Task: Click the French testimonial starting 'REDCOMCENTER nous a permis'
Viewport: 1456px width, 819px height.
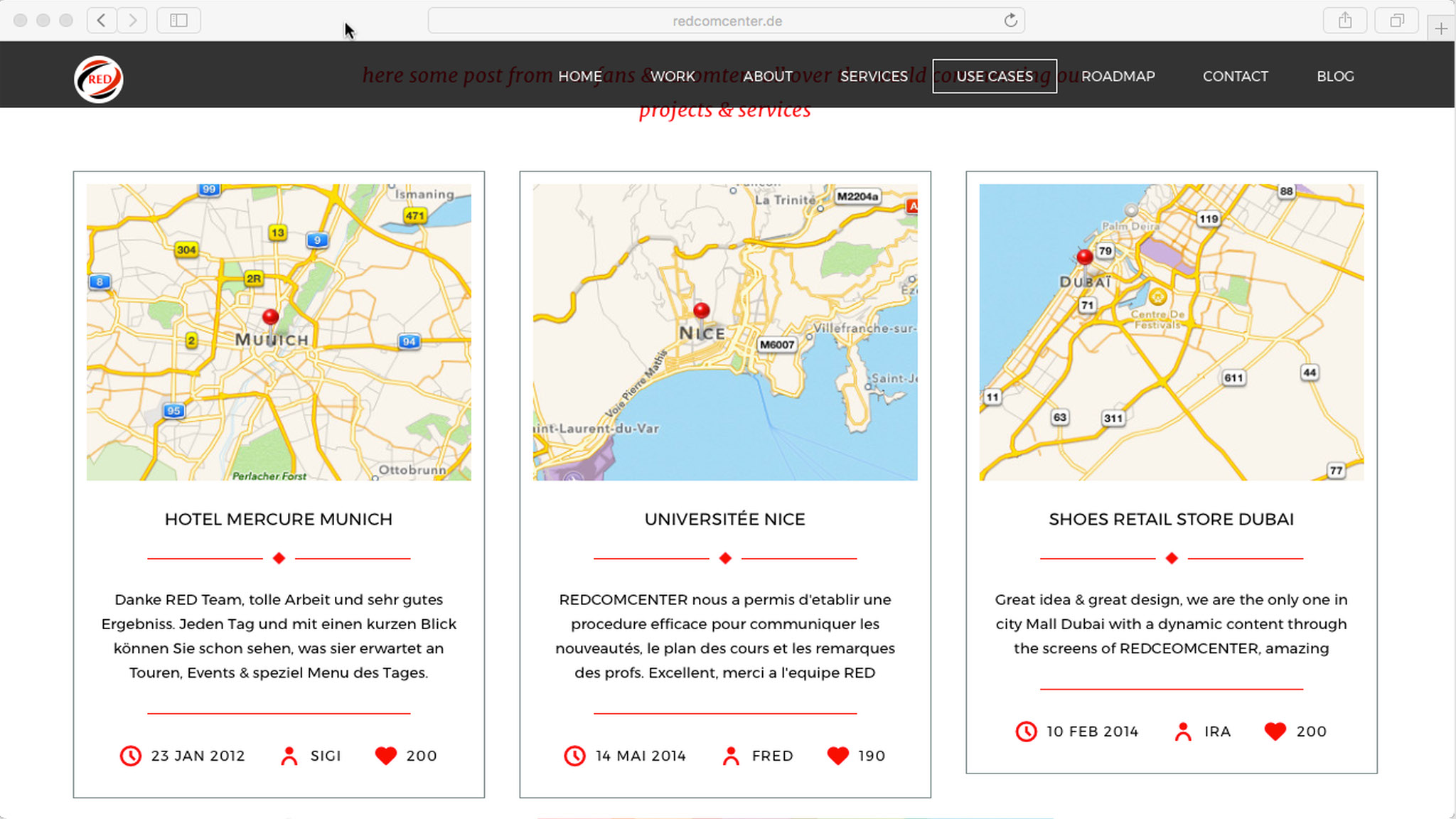Action: 725,636
